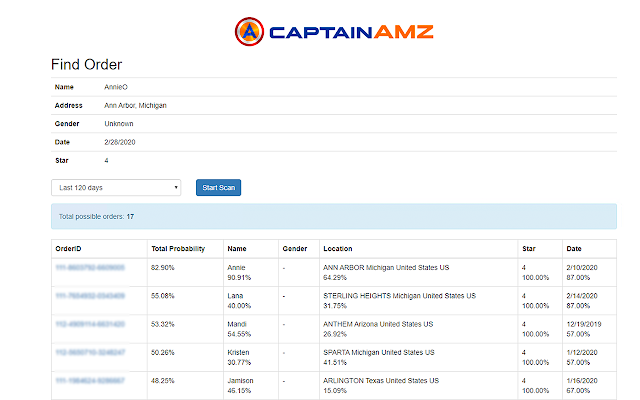Click the 1/12/2020 date cell
The image size is (640, 400).
pos(589,357)
